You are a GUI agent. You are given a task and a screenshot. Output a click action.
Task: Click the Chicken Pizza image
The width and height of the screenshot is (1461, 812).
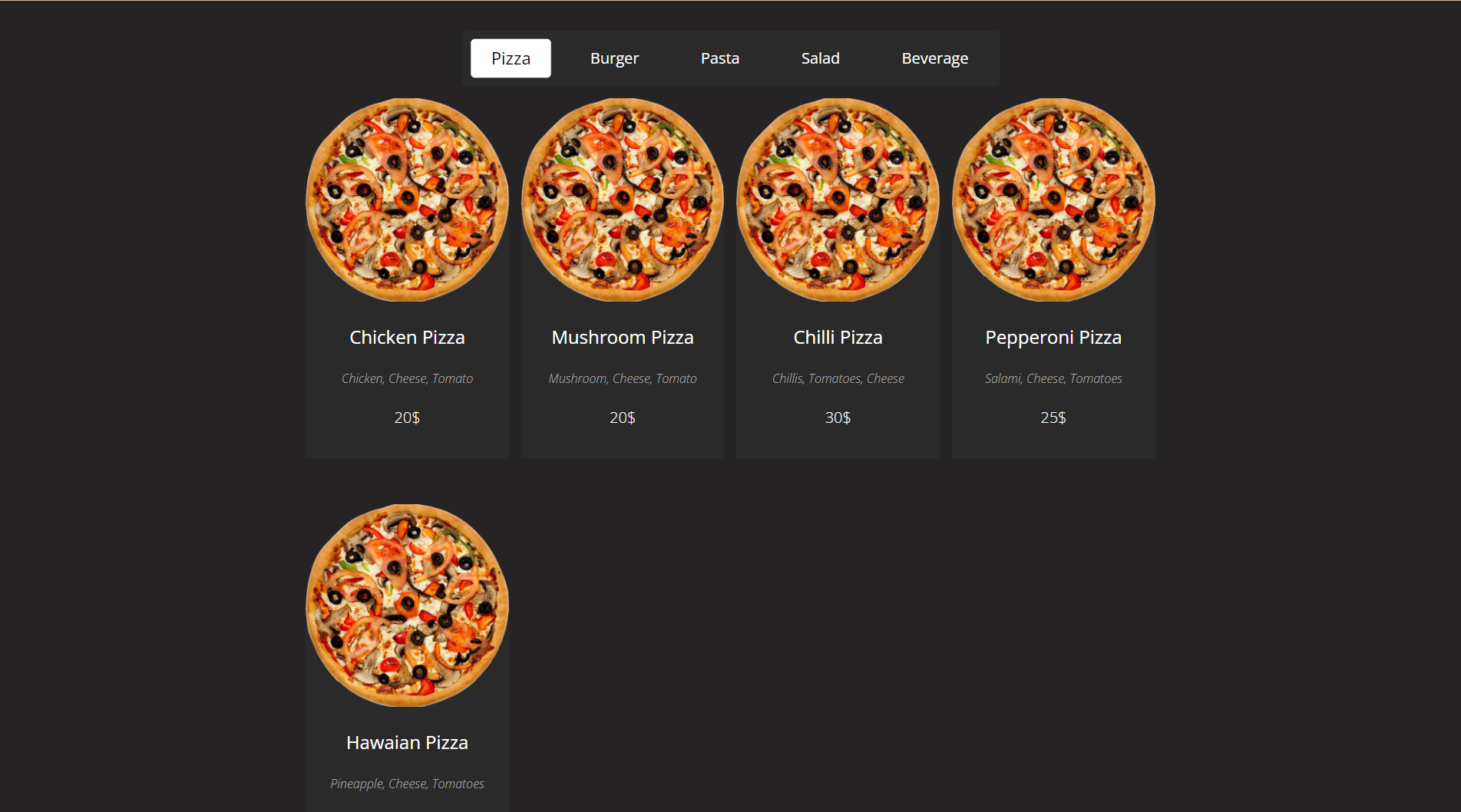pyautogui.click(x=406, y=200)
